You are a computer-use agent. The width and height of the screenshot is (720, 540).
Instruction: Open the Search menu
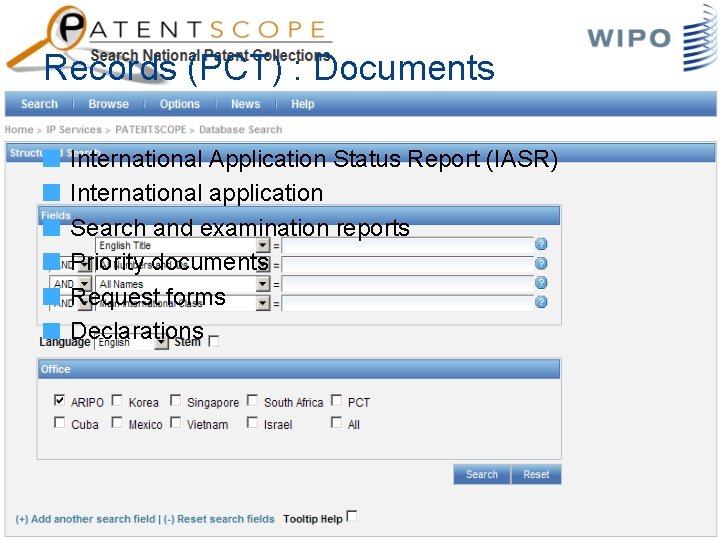pyautogui.click(x=39, y=104)
